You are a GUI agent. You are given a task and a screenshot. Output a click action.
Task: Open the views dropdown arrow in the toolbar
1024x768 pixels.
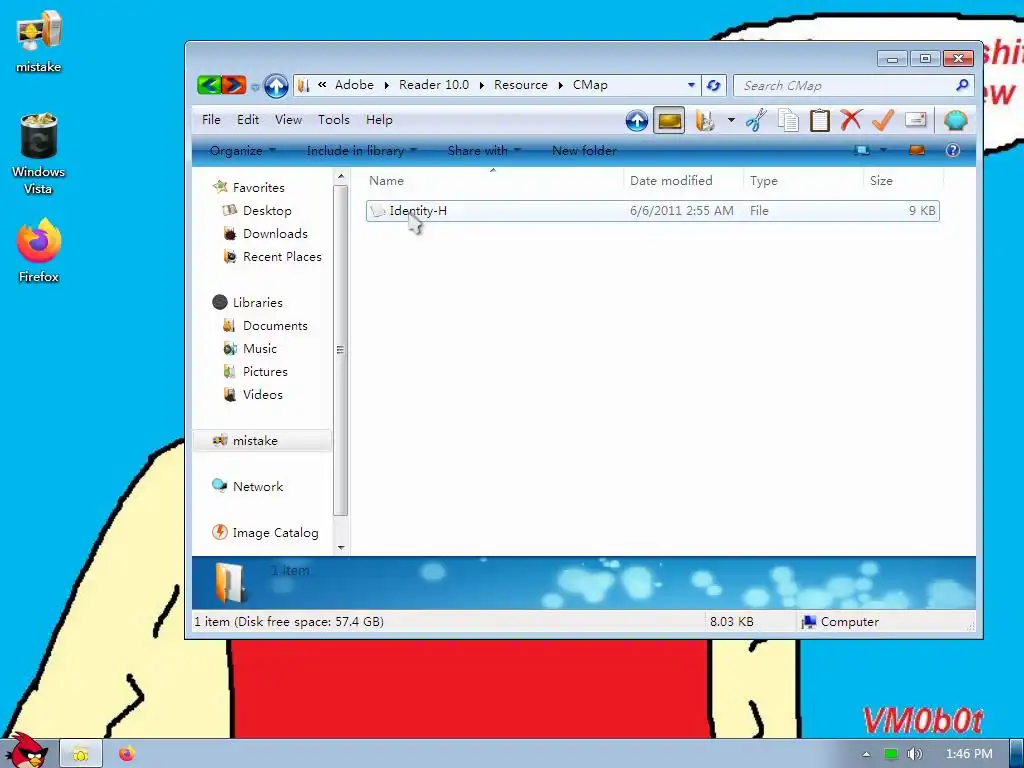point(731,120)
